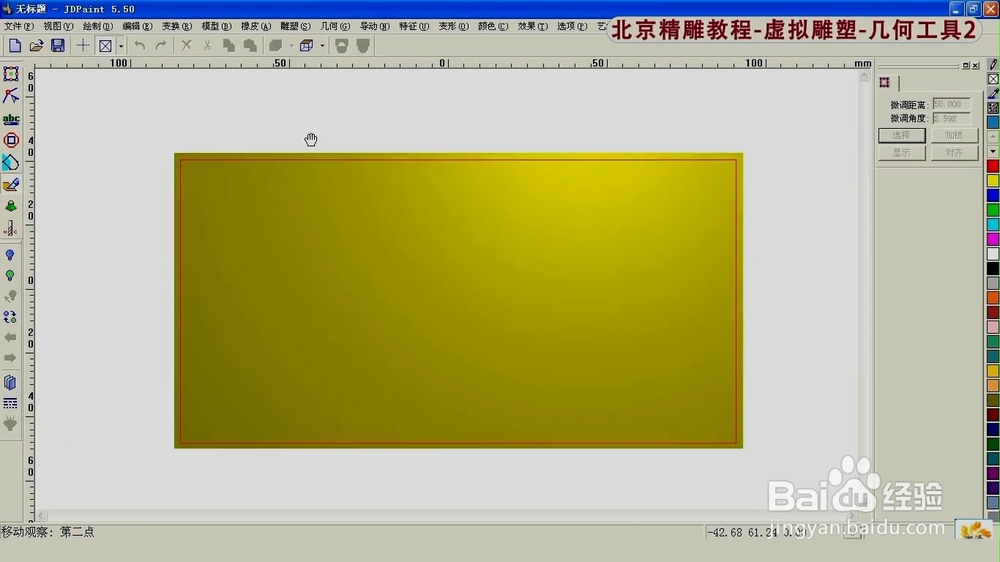Click the eyedropper icon in palette strip
The height and width of the screenshot is (562, 1000).
pyautogui.click(x=993, y=94)
